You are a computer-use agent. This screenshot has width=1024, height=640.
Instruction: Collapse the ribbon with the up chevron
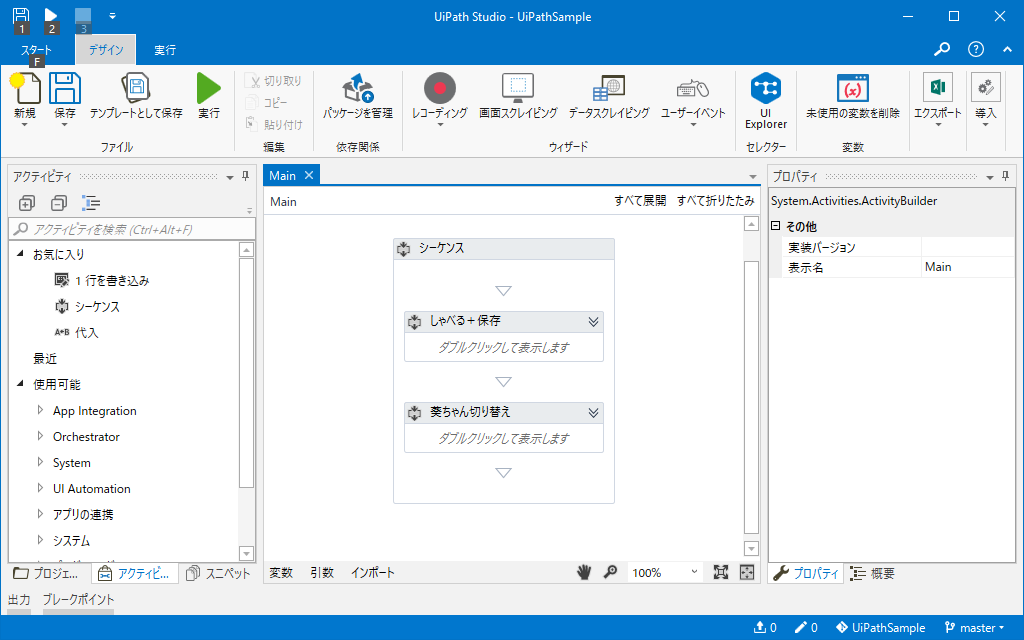(1007, 49)
